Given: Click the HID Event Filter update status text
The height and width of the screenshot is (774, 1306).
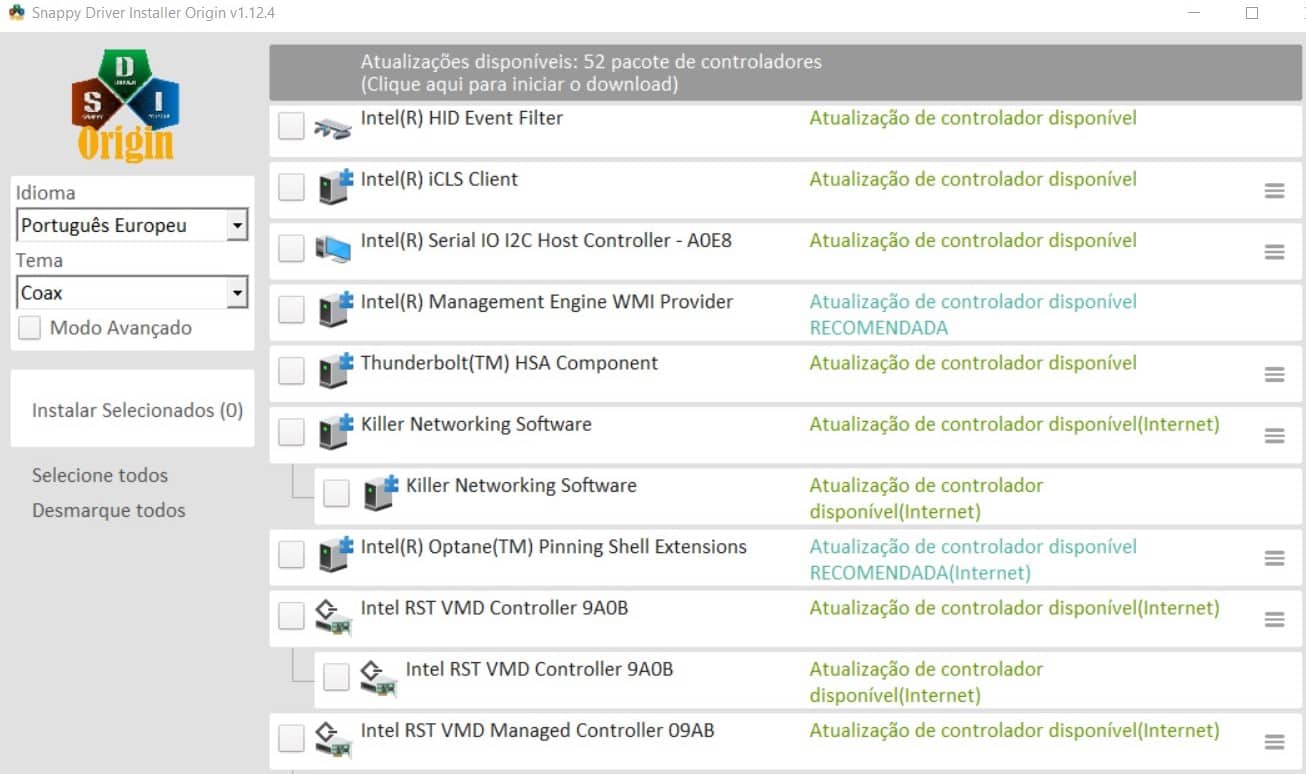Looking at the screenshot, I should point(973,118).
